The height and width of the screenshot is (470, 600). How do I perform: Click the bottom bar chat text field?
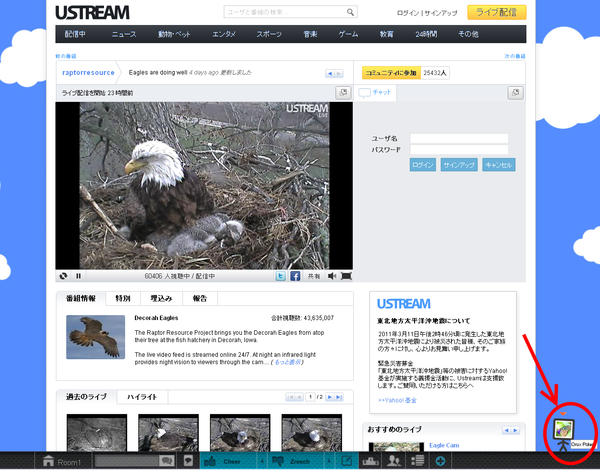pyautogui.click(x=126, y=461)
